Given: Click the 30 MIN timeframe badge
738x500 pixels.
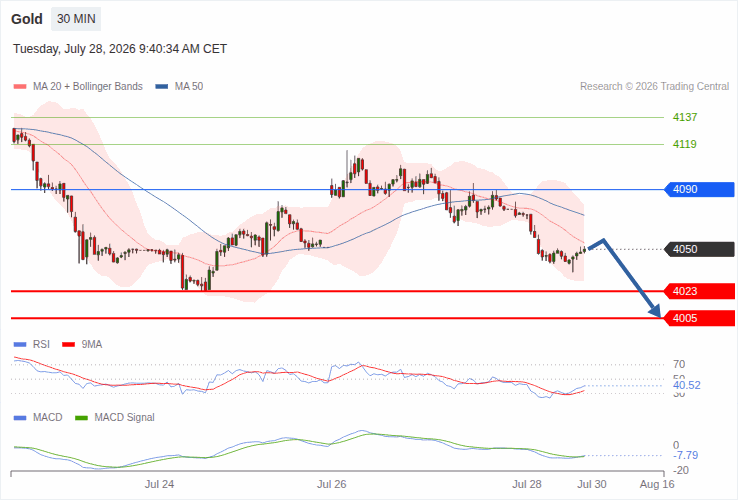Looking at the screenshot, I should [x=76, y=19].
